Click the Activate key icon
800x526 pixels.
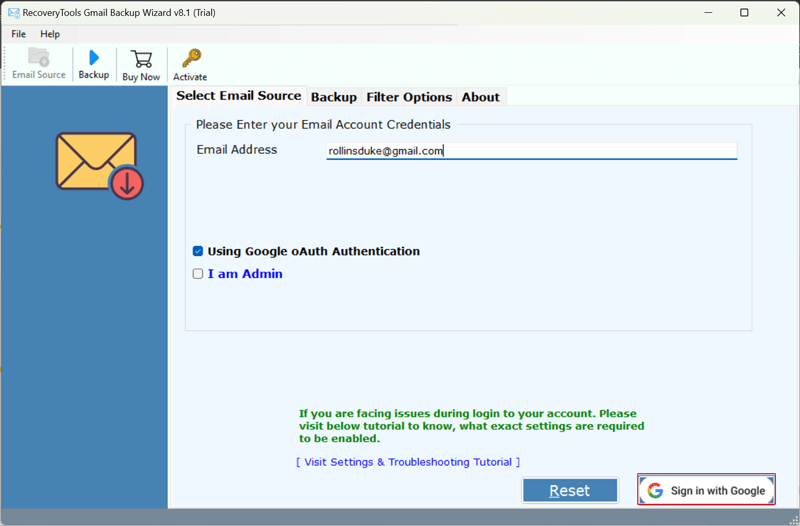[190, 65]
